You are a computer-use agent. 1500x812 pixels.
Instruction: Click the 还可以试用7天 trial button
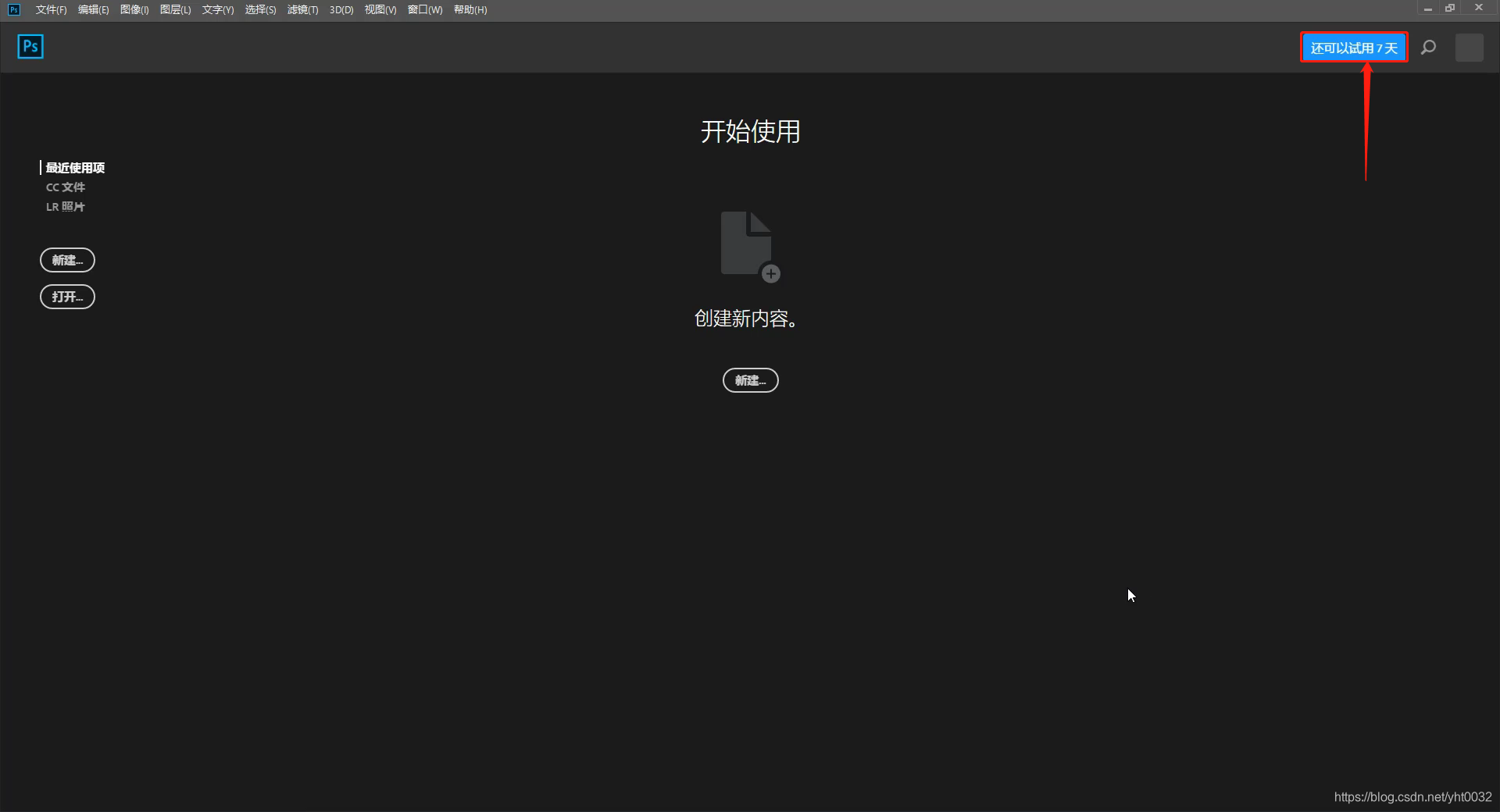tap(1354, 48)
